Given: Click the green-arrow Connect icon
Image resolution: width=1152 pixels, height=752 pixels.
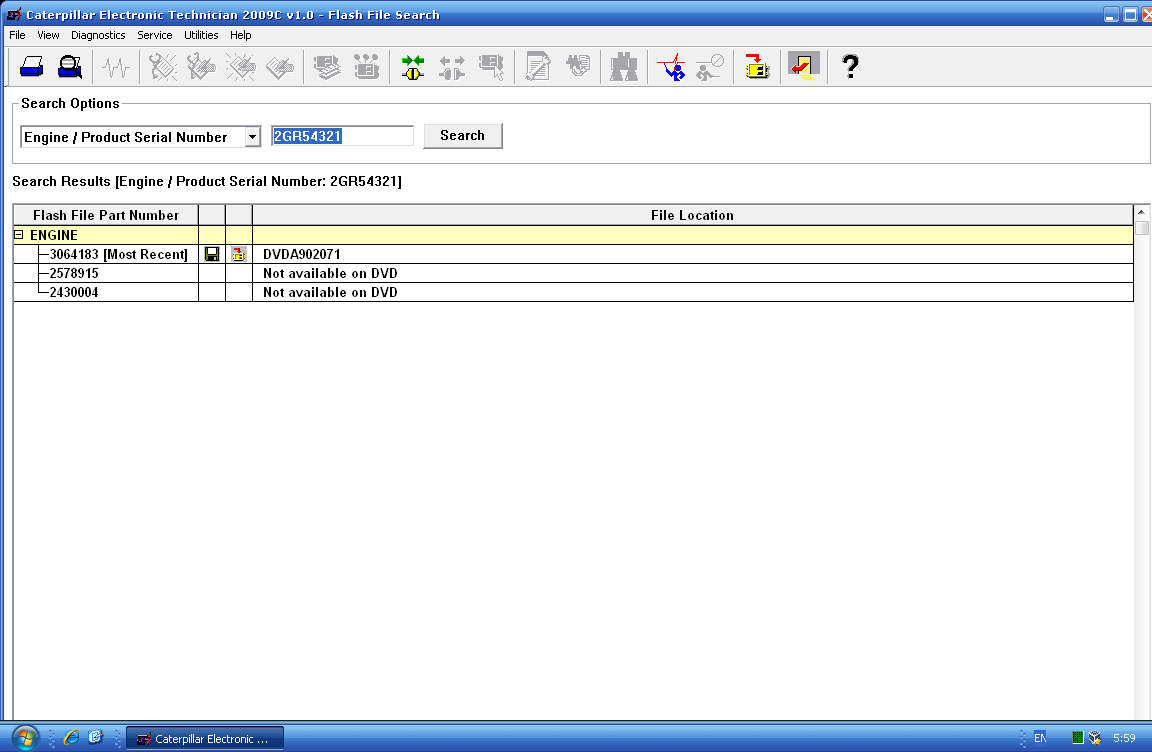Looking at the screenshot, I should pyautogui.click(x=413, y=67).
